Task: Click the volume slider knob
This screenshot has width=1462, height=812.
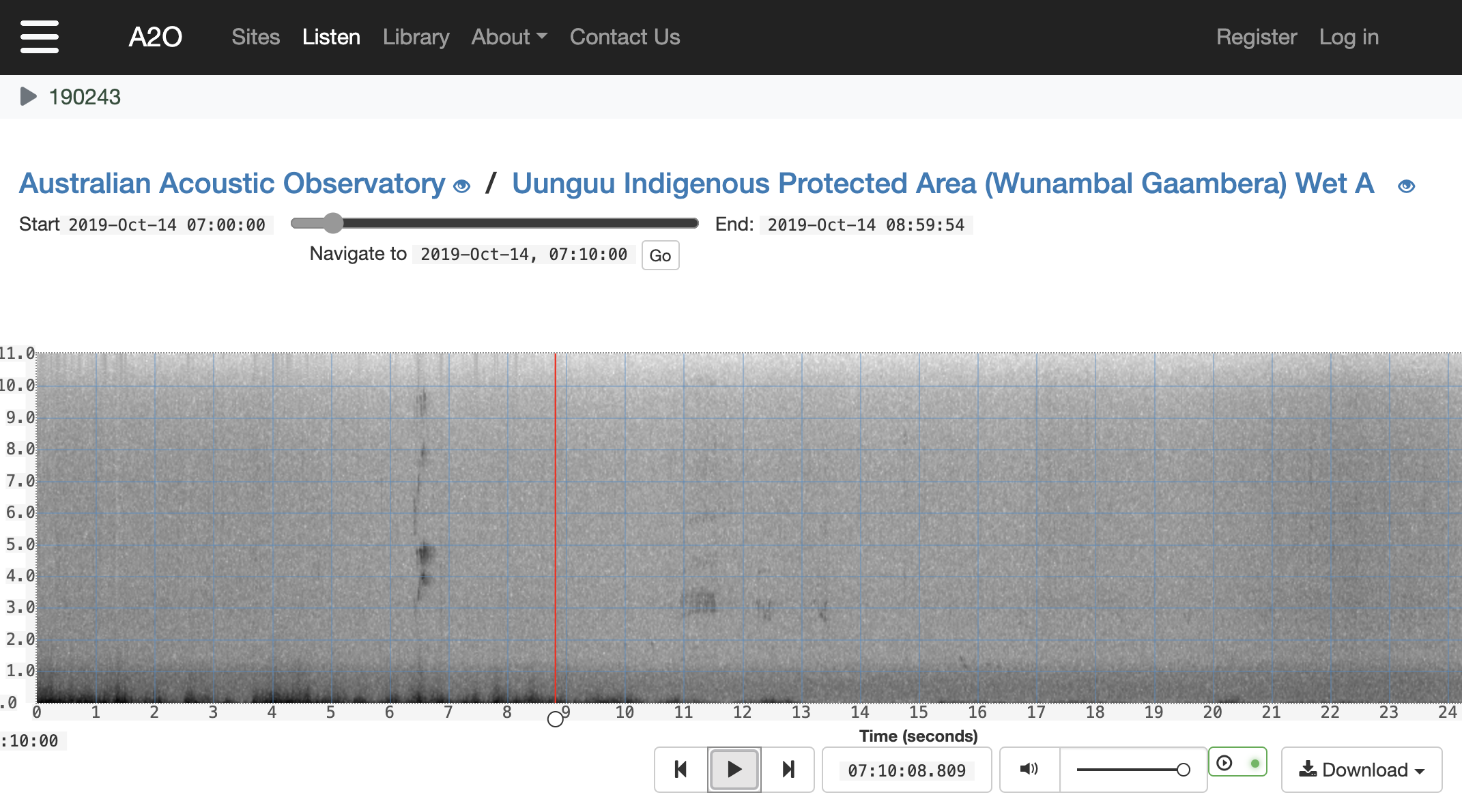Action: tap(1184, 770)
